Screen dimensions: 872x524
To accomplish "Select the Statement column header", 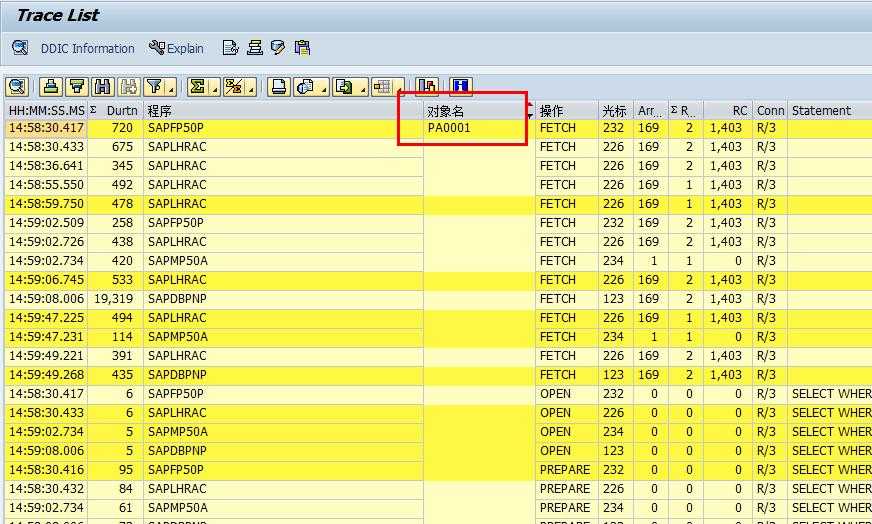I will 830,111.
